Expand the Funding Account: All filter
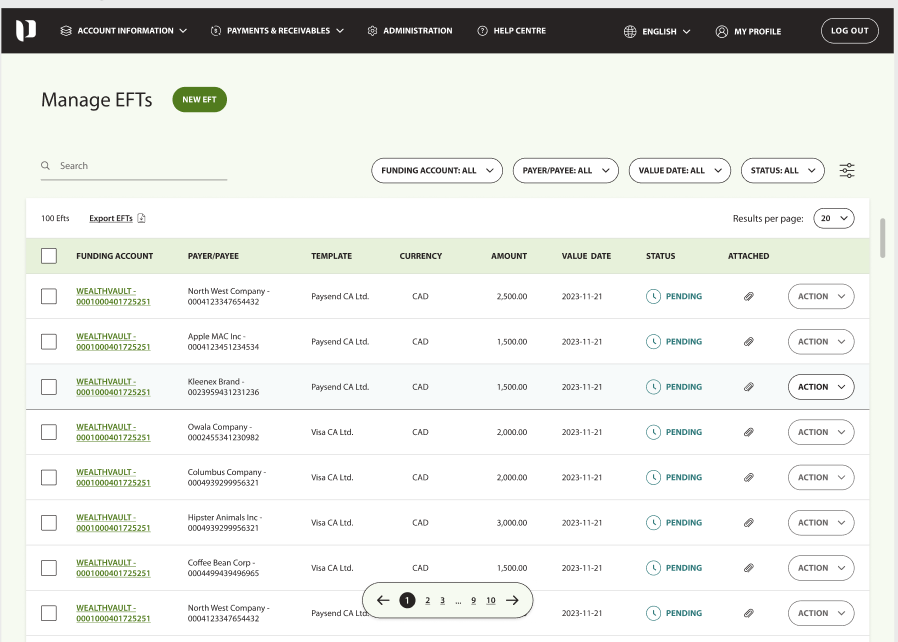The height and width of the screenshot is (642, 898). click(436, 171)
